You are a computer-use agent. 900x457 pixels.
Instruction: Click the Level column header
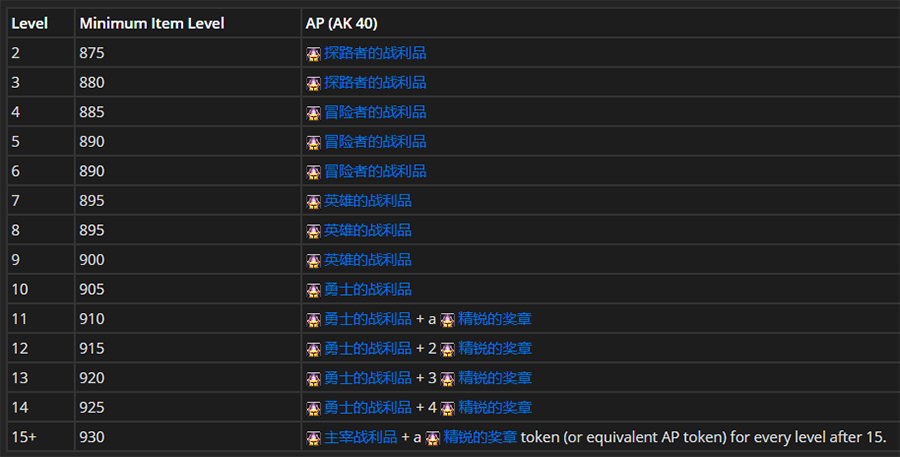point(40,23)
